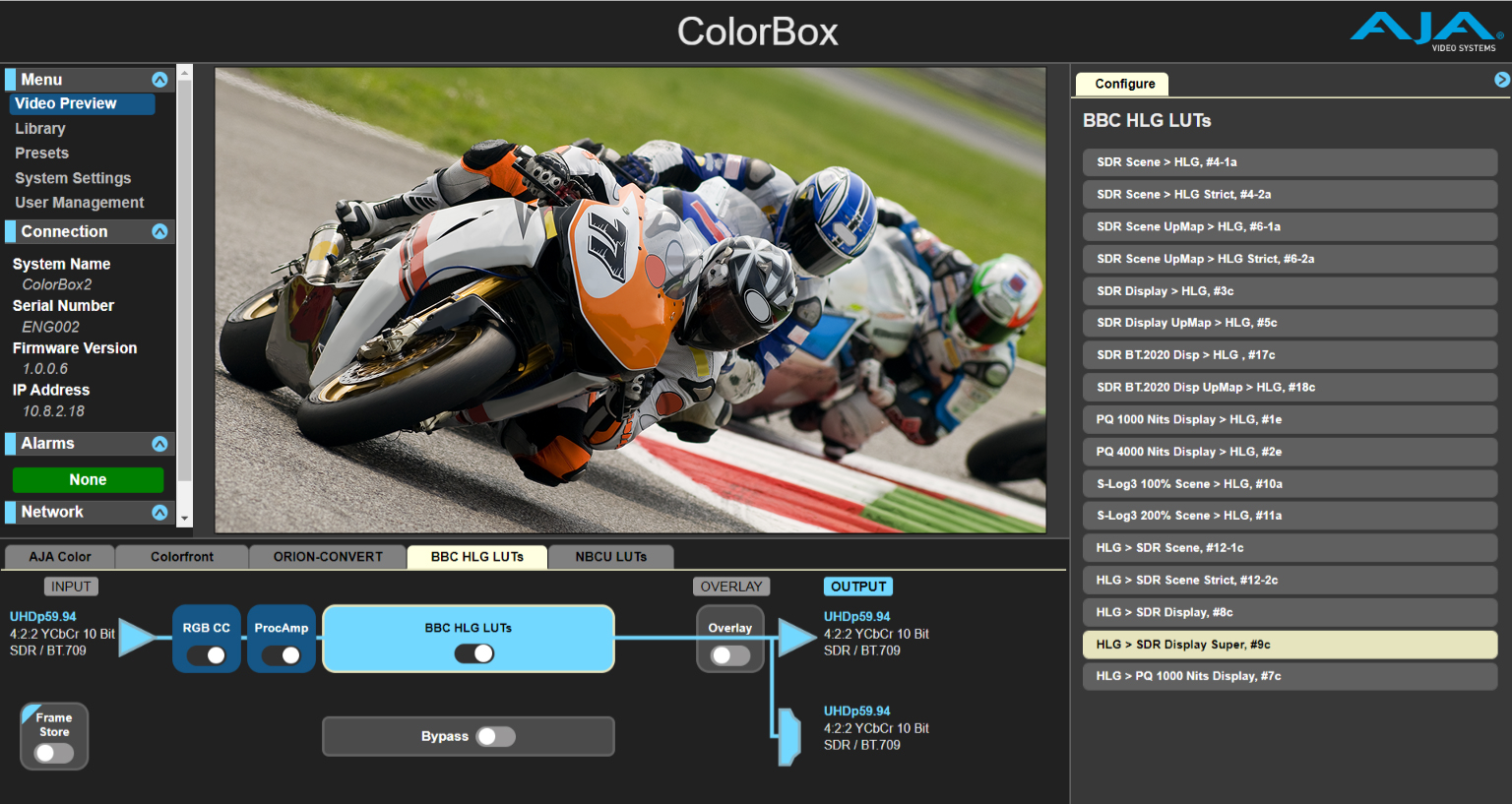Screen dimensions: 1512x804
Task: Open the AJA Color tab
Action: click(x=58, y=556)
